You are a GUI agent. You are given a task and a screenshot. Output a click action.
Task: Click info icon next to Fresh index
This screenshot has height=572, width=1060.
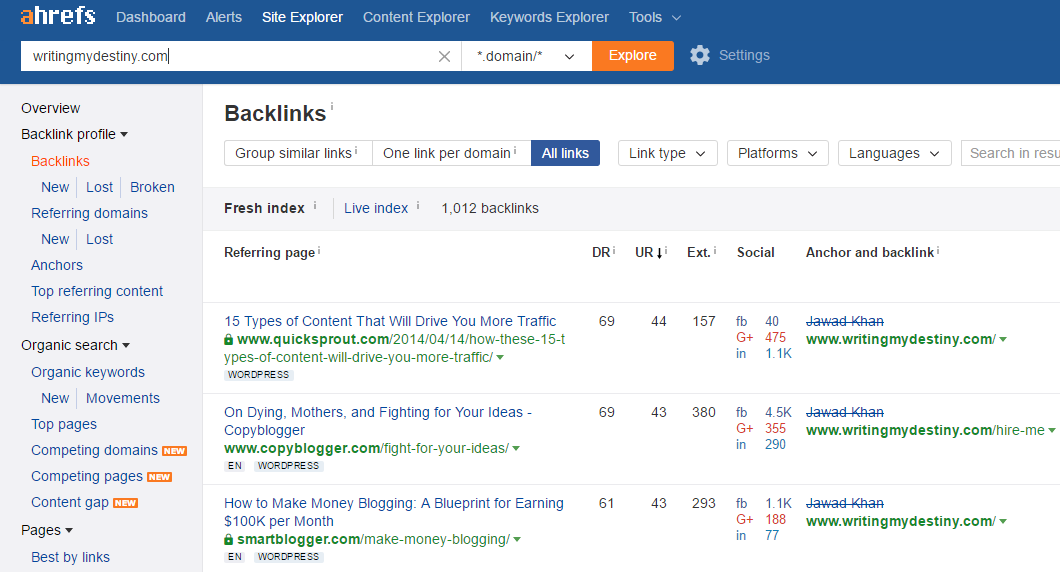tap(315, 205)
